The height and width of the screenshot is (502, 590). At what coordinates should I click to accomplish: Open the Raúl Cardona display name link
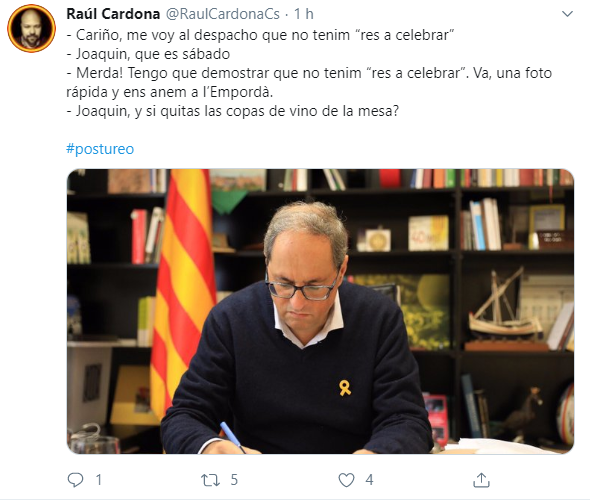pos(113,14)
